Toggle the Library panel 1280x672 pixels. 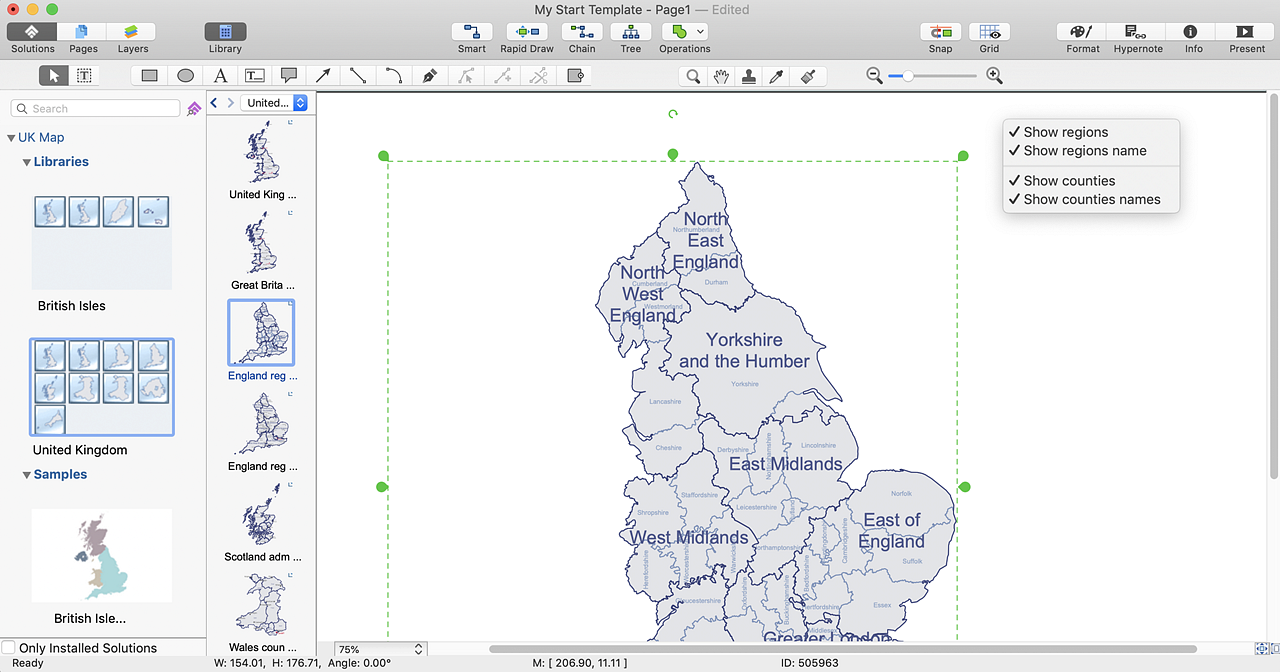[225, 32]
